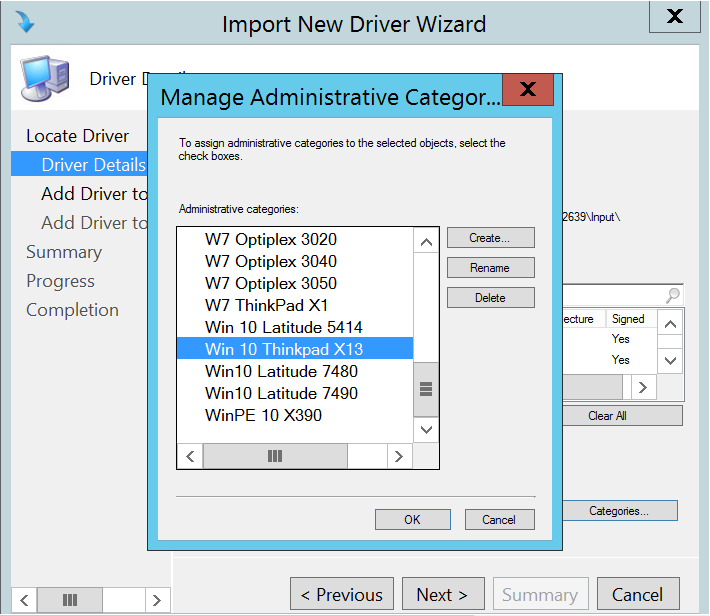Click wizard driver table scroll down arrow
This screenshot has height=616, width=710.
[x=670, y=361]
